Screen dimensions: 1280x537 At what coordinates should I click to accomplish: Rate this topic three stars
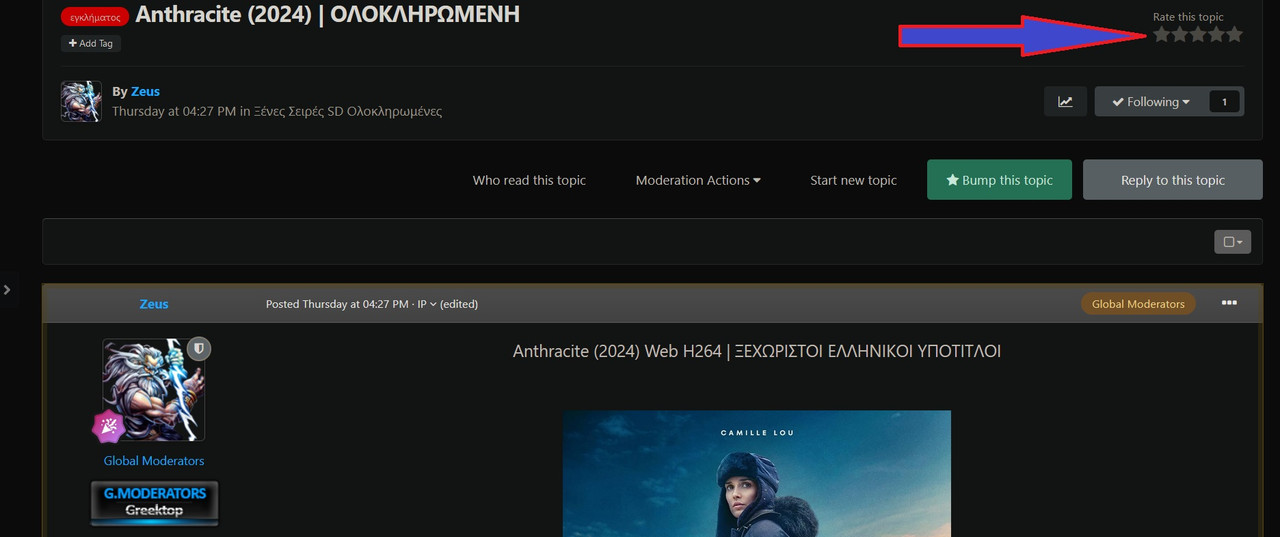tap(1198, 34)
